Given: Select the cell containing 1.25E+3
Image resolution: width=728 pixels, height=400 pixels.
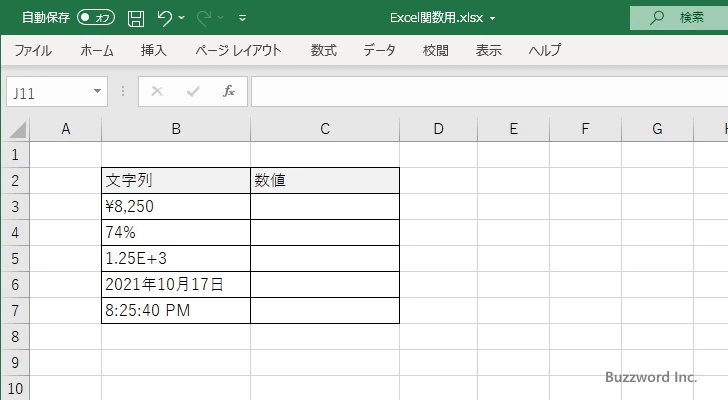Looking at the screenshot, I should 176,258.
